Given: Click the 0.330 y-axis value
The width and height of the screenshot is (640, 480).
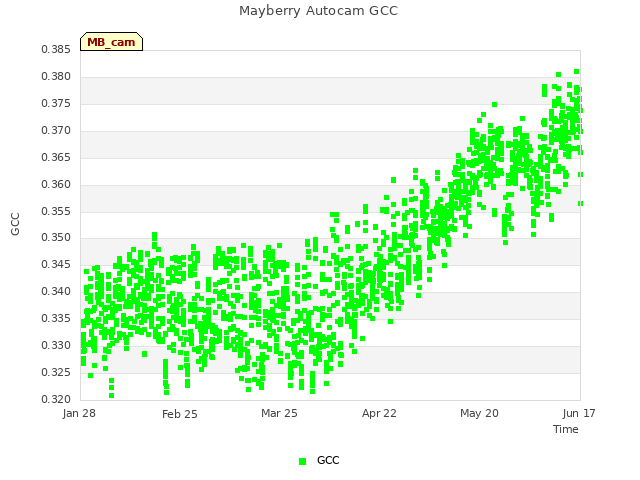Looking at the screenshot, I should point(56,345).
